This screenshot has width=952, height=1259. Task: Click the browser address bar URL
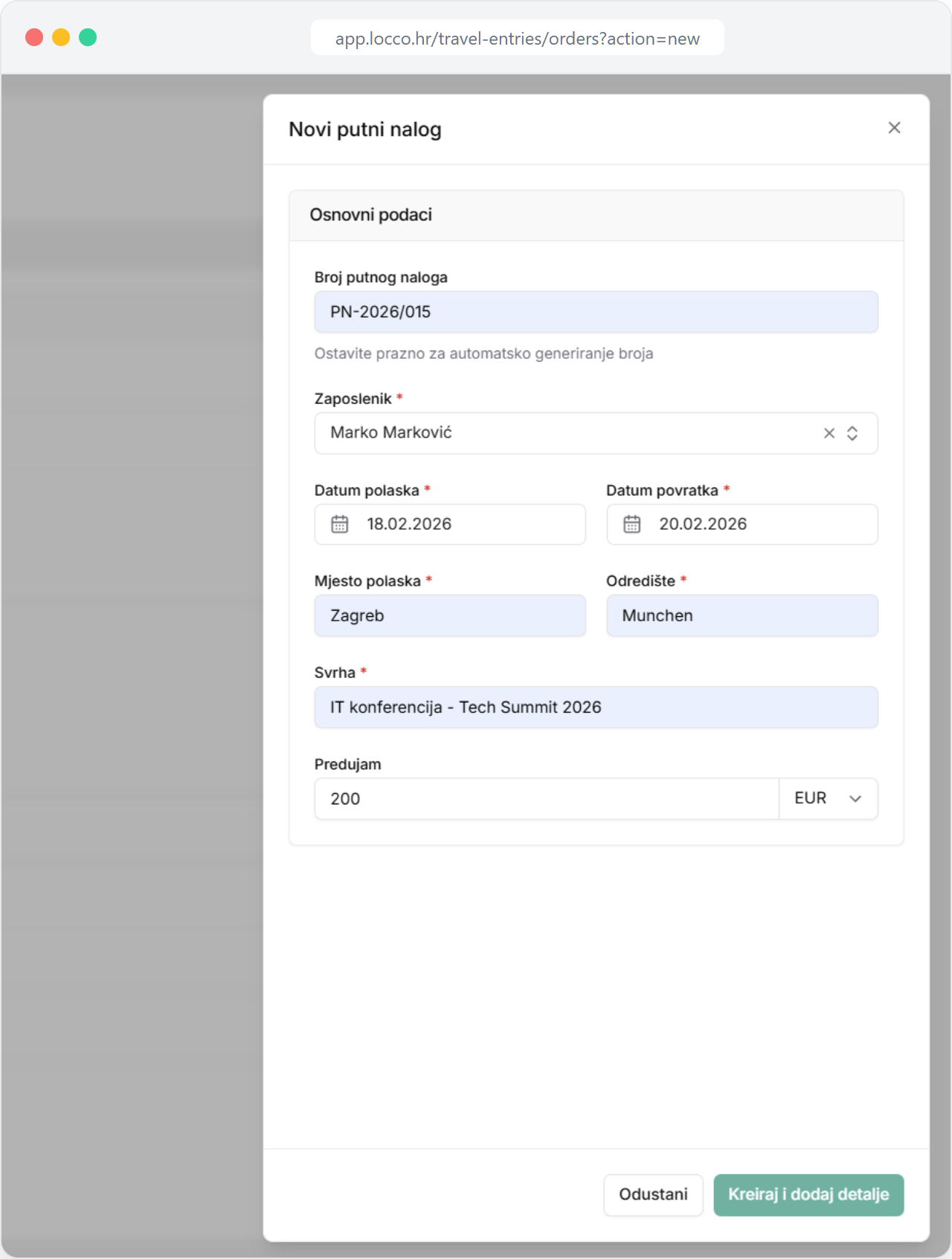click(x=517, y=39)
